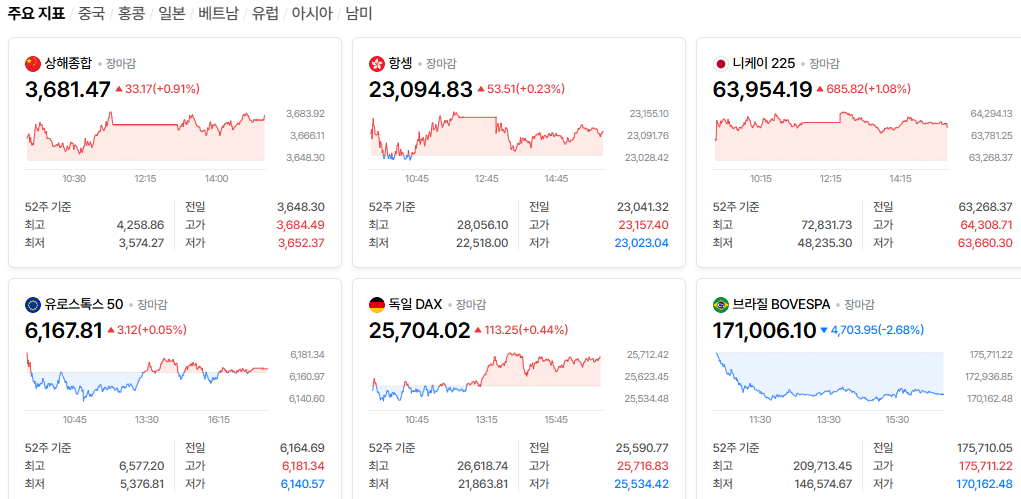Click the 상해종합 high value 3,684.49
The image size is (1021, 499).
(301, 225)
